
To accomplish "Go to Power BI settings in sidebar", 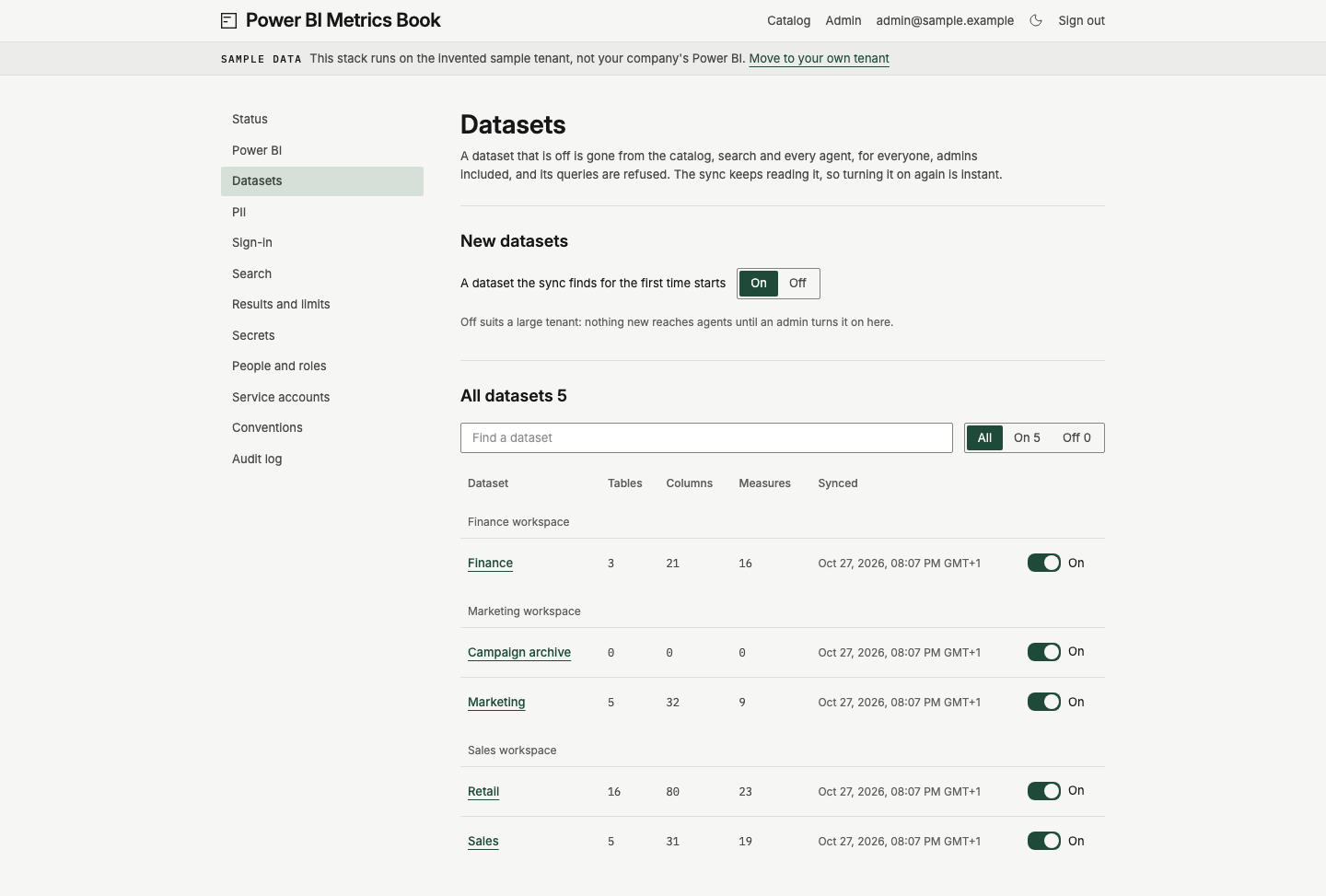I will tap(322, 151).
